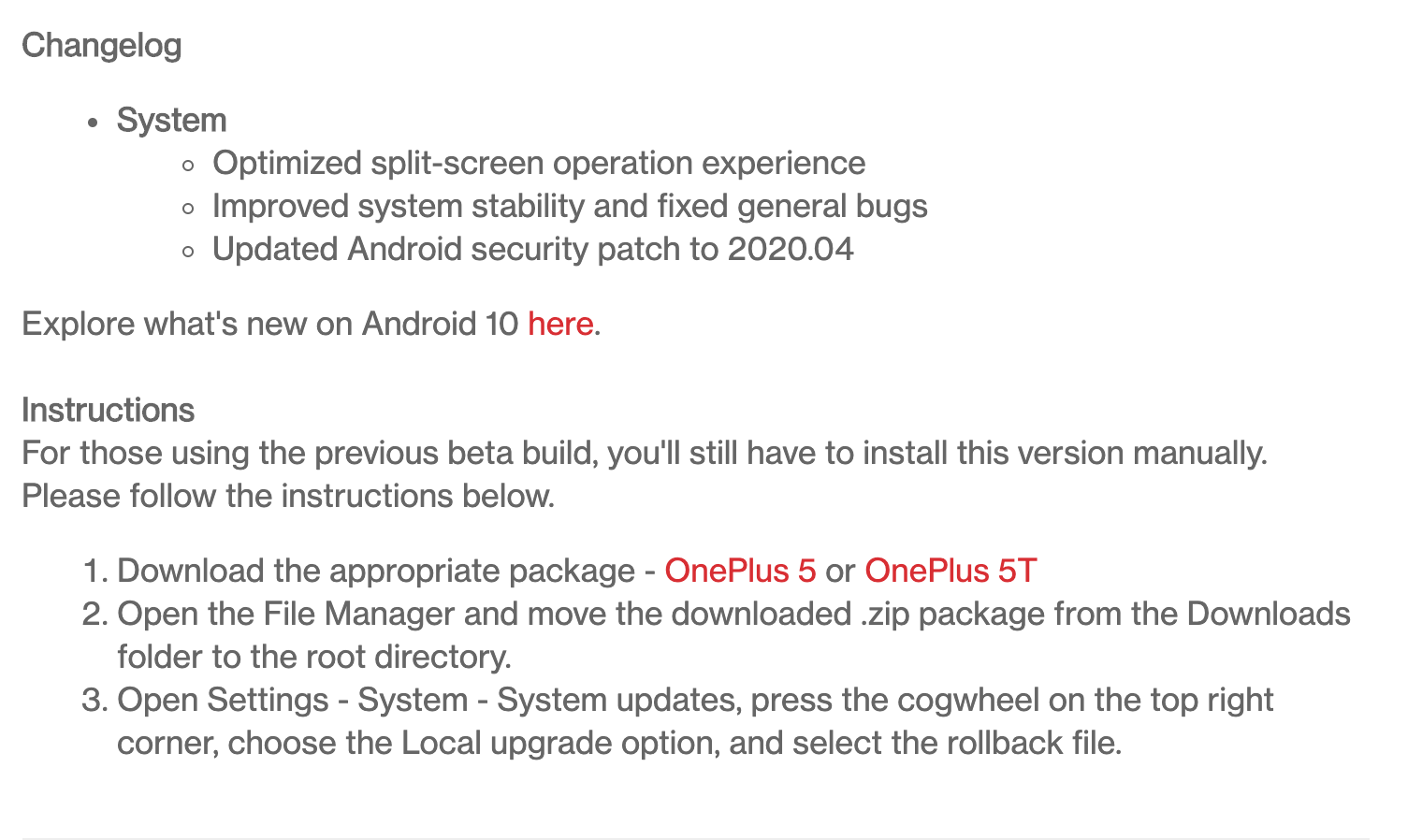Viewport: 1422px width, 840px height.
Task: Click 'folder to the root directory' line
Action: pyautogui.click(x=313, y=657)
